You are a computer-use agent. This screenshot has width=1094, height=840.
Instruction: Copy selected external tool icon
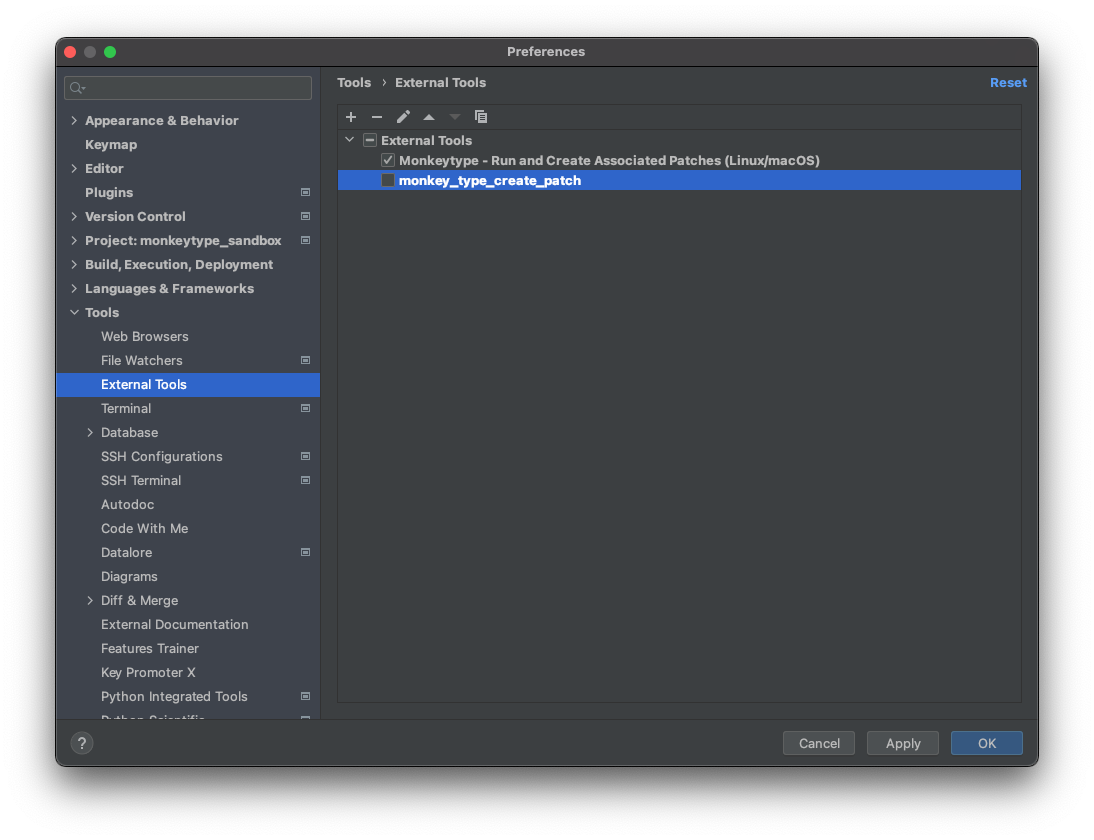click(x=481, y=117)
